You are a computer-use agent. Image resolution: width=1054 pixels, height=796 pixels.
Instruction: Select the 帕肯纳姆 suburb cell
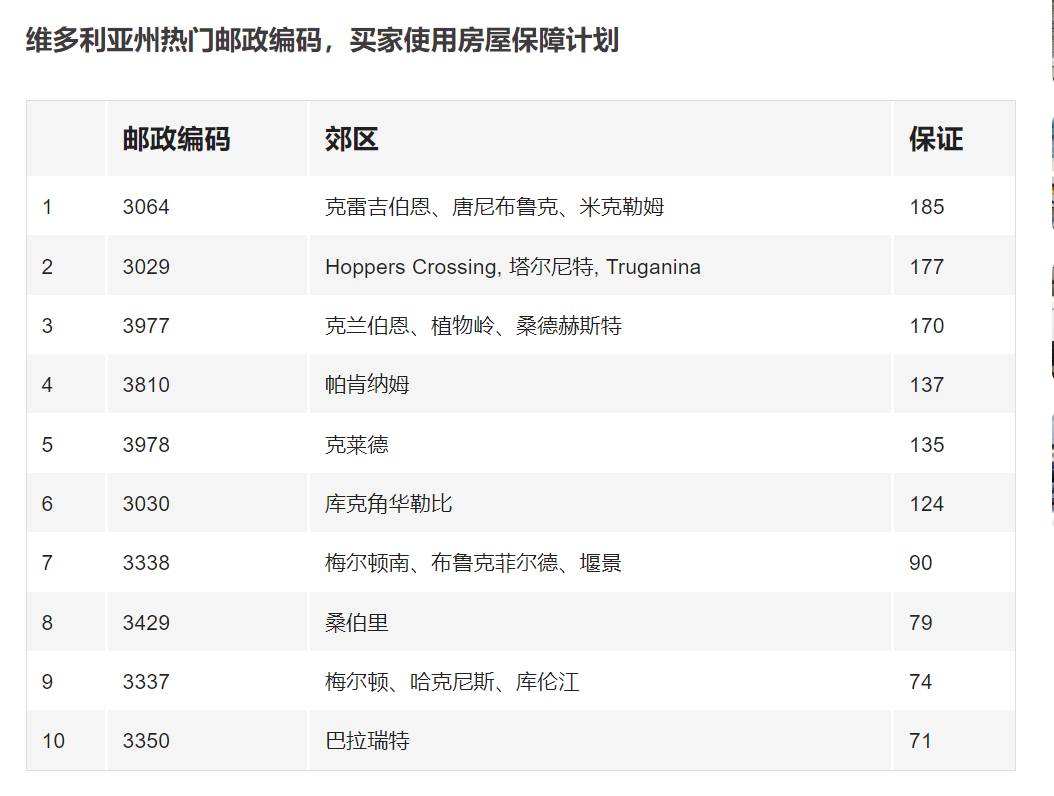367,385
